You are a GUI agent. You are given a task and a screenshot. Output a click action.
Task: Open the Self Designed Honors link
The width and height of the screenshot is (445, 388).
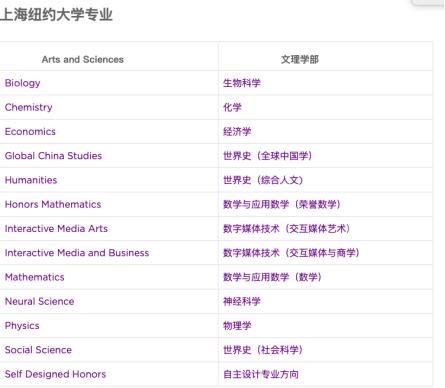55,374
